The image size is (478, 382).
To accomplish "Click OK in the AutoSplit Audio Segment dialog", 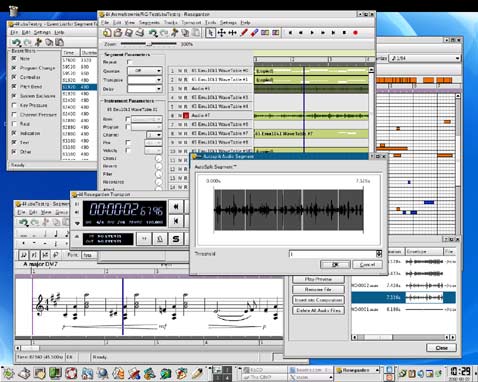I will point(335,264).
